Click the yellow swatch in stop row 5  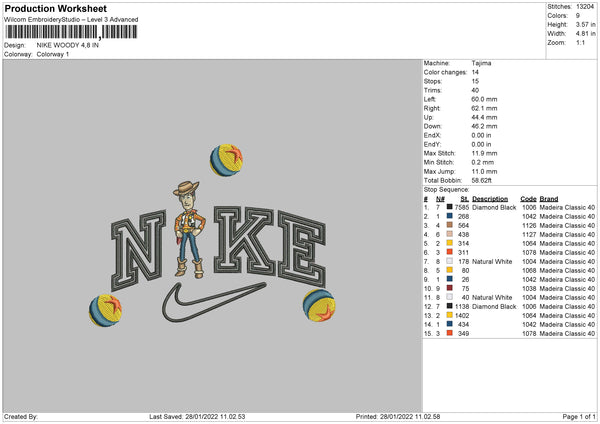click(450, 243)
